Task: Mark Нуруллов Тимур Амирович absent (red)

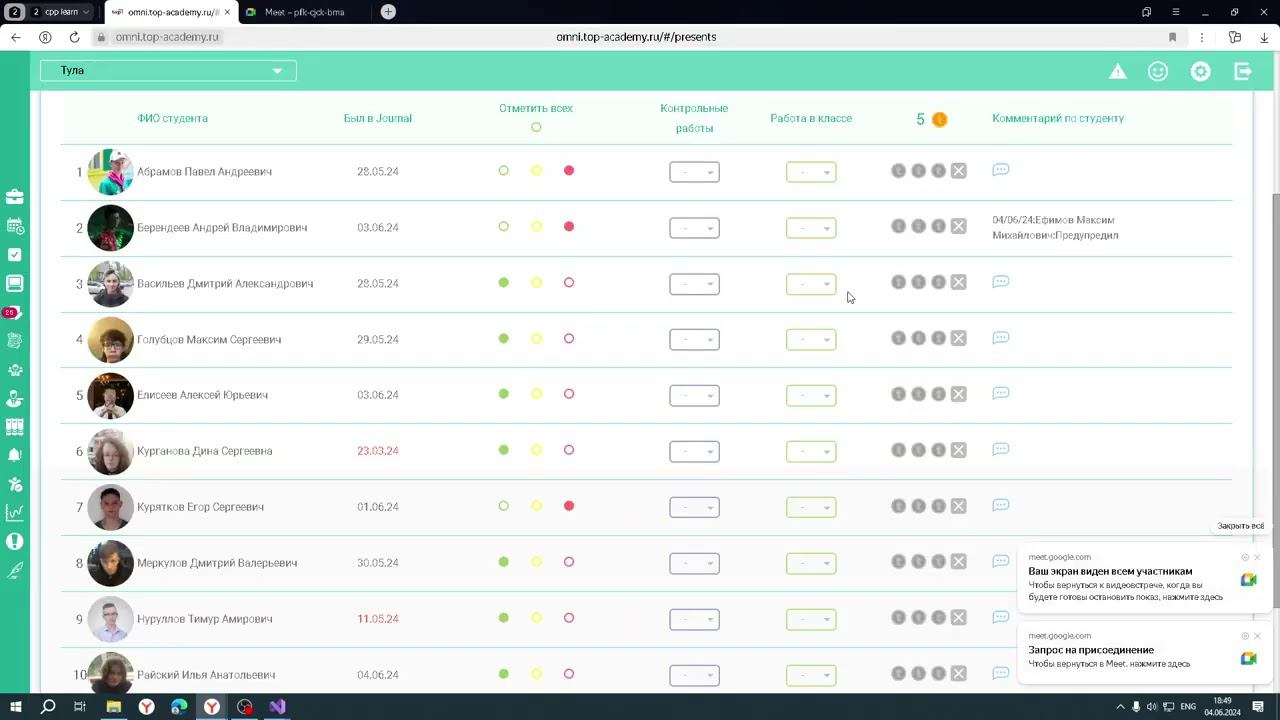Action: (x=569, y=618)
